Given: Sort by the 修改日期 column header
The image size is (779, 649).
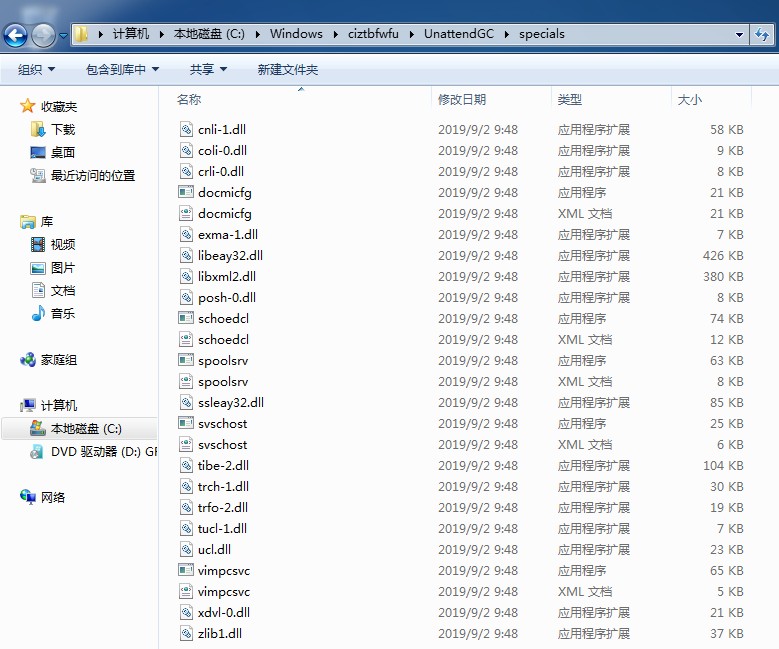Looking at the screenshot, I should (x=462, y=99).
